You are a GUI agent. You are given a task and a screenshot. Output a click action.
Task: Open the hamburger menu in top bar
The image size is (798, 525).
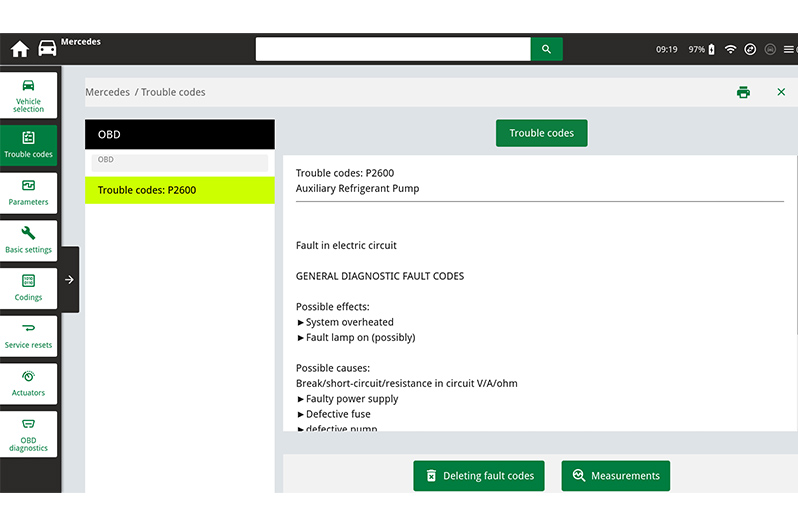[787, 49]
